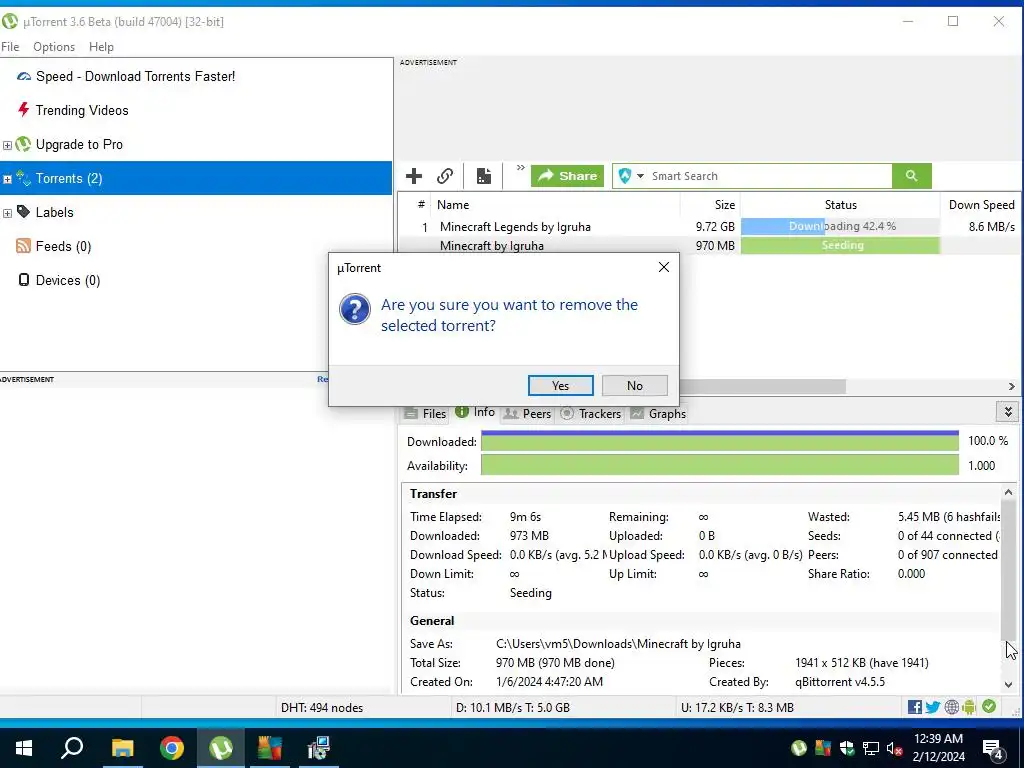Click the Create New Torrent file icon
The width and height of the screenshot is (1024, 768).
coord(483,176)
